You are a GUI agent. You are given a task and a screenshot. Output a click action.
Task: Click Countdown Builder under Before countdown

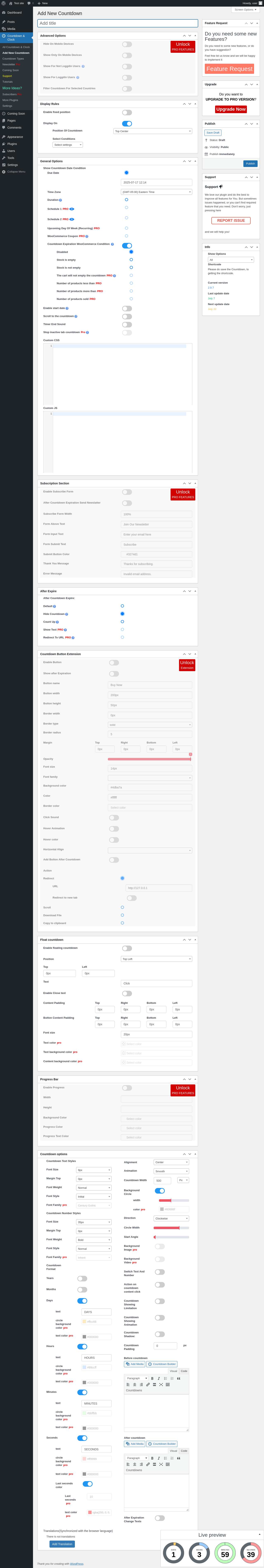pyautogui.click(x=161, y=1364)
